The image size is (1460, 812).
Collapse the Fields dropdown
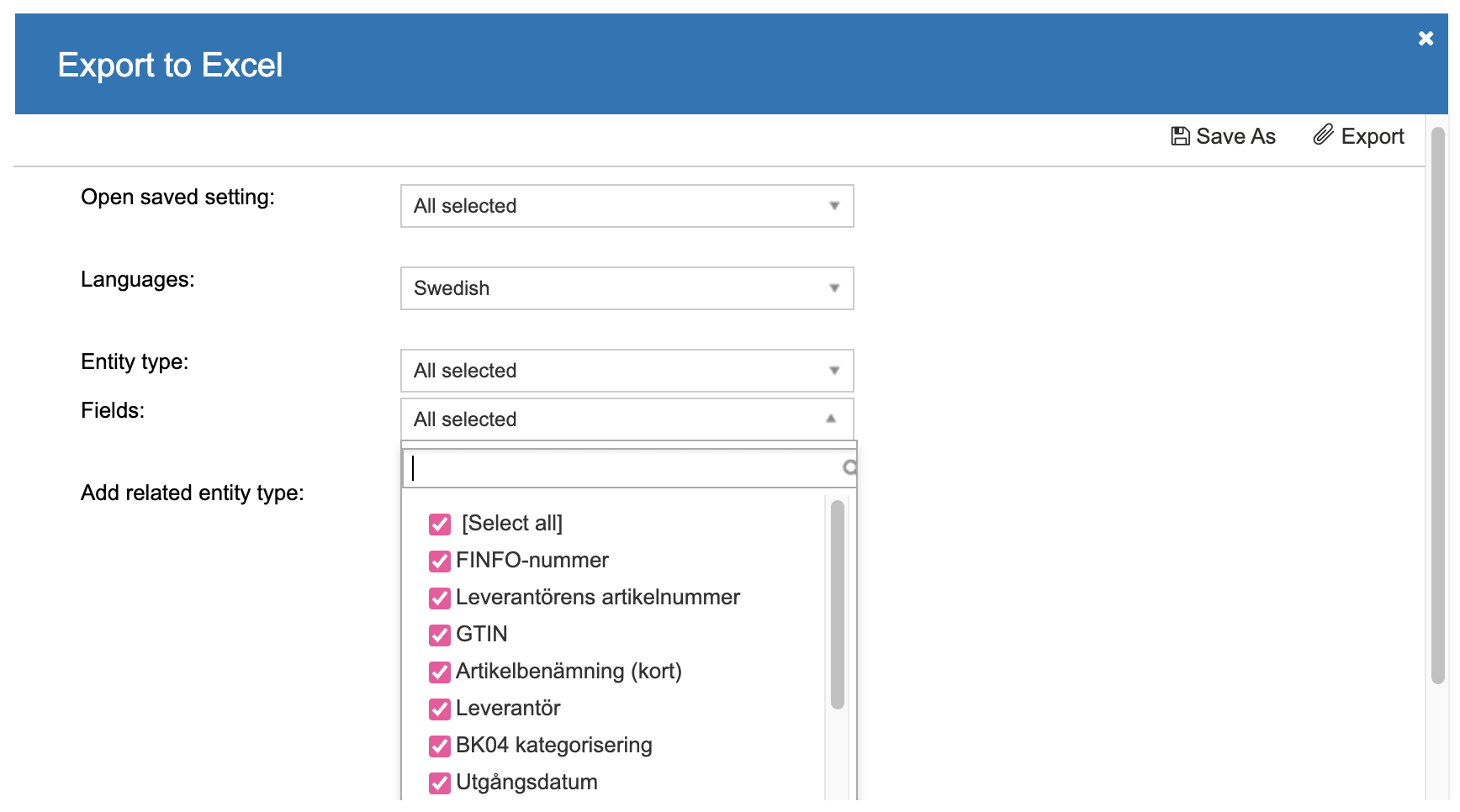pyautogui.click(x=627, y=419)
